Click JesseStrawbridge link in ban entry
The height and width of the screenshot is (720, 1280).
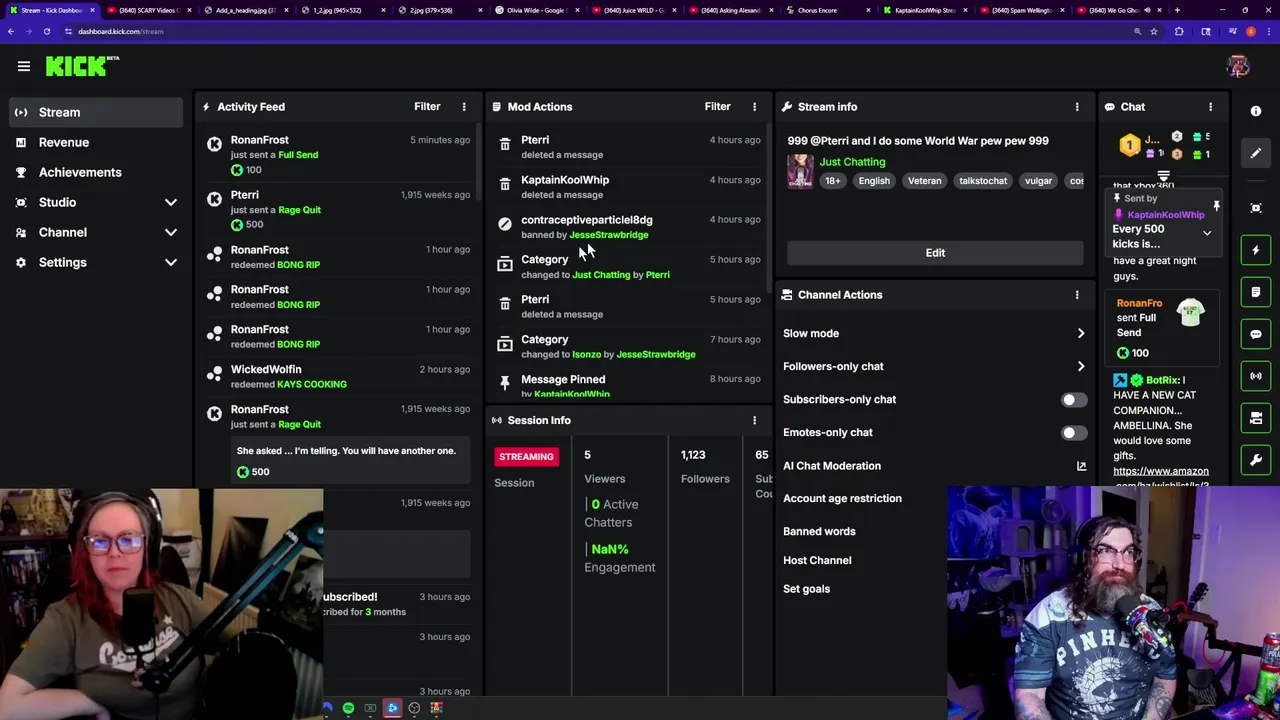(608, 235)
